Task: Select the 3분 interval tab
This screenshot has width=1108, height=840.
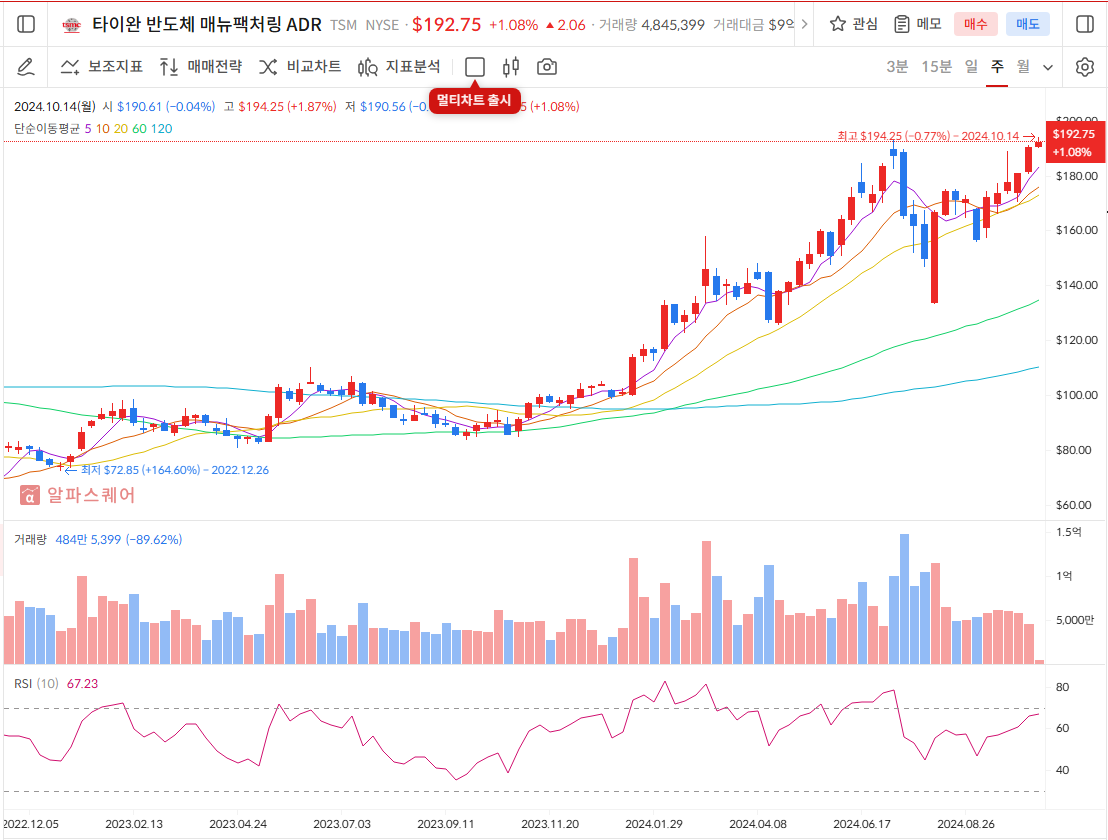Action: [897, 66]
